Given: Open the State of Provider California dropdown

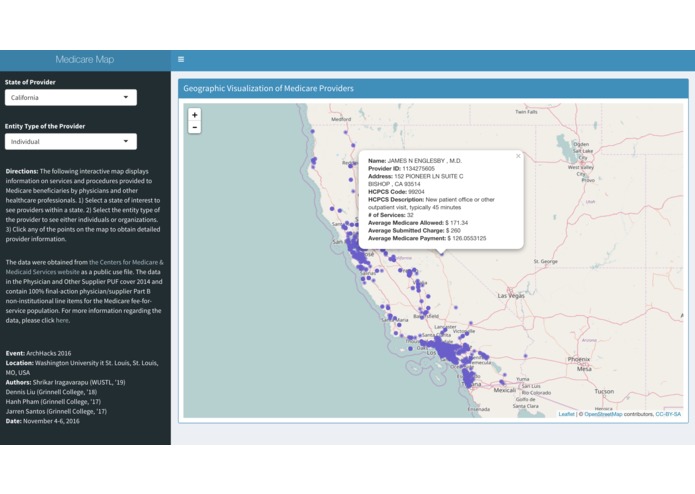Looking at the screenshot, I should coord(71,97).
